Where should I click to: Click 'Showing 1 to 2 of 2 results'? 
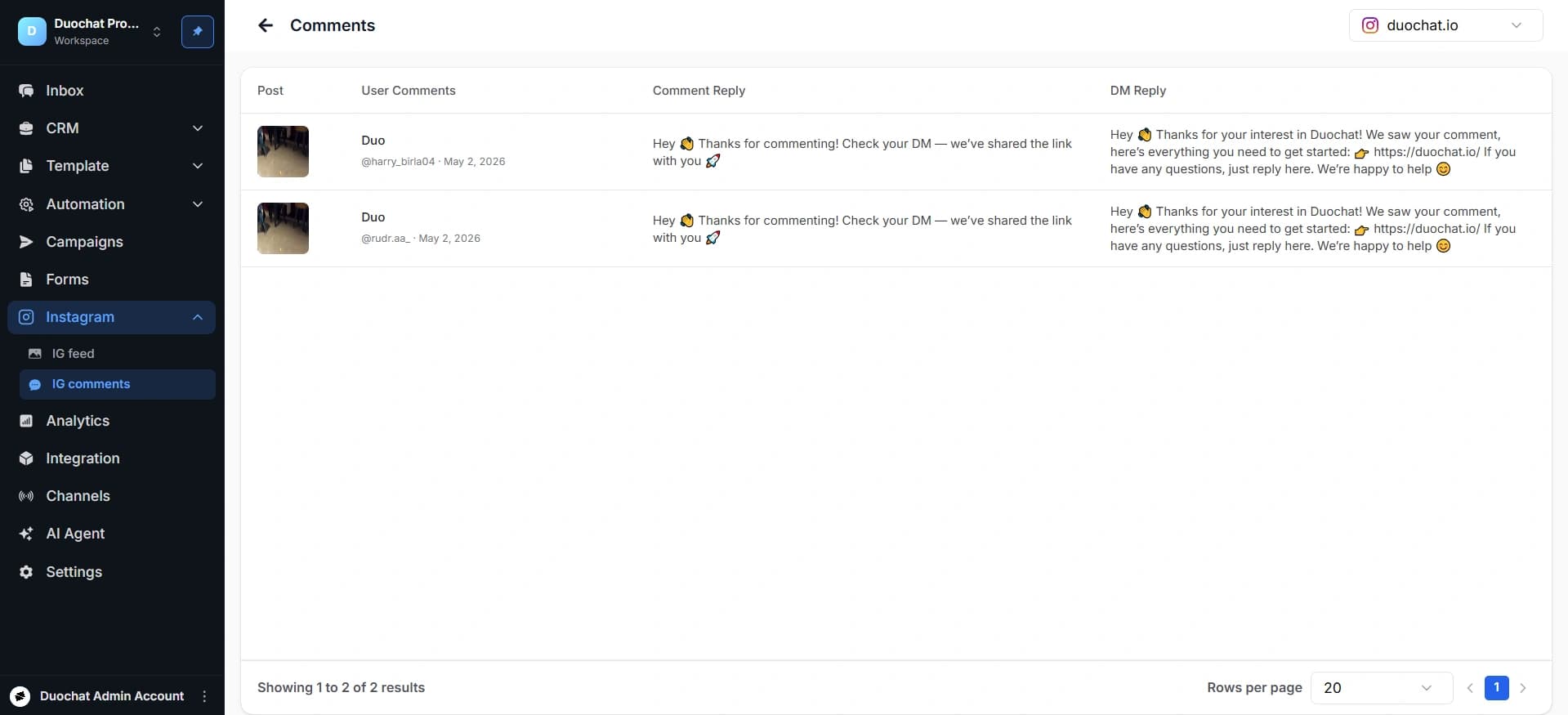[341, 688]
